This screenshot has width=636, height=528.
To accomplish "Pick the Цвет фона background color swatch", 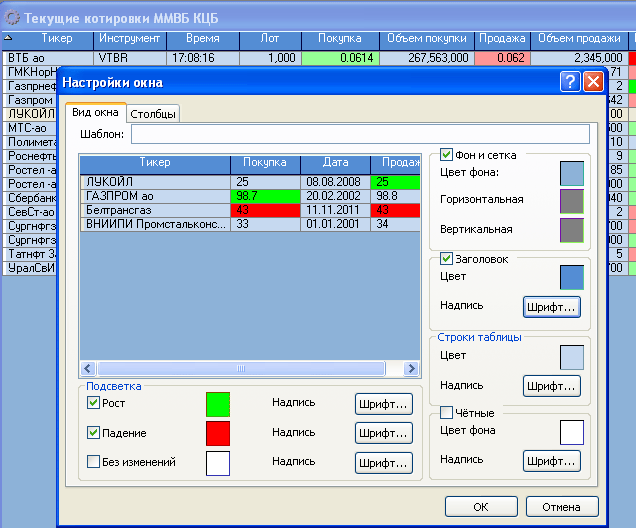I will [x=572, y=173].
